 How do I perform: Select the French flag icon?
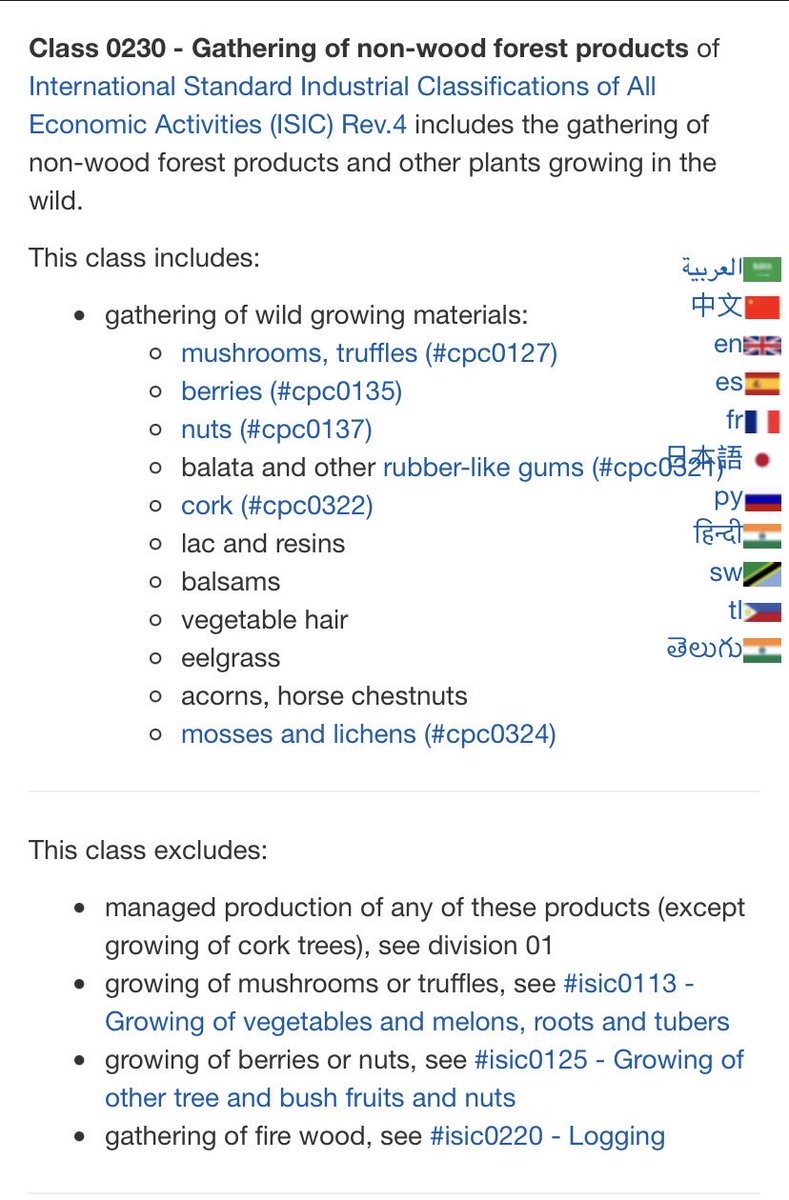click(x=763, y=421)
